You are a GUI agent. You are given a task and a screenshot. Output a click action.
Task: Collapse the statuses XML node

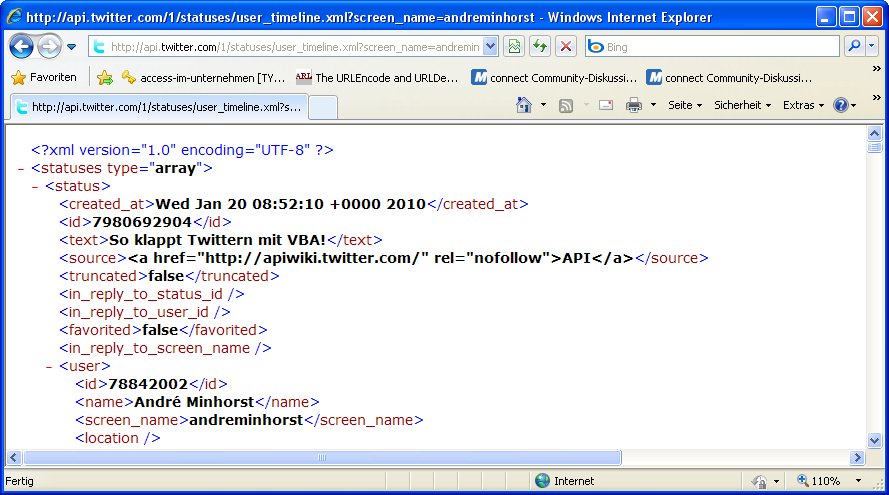click(21, 168)
